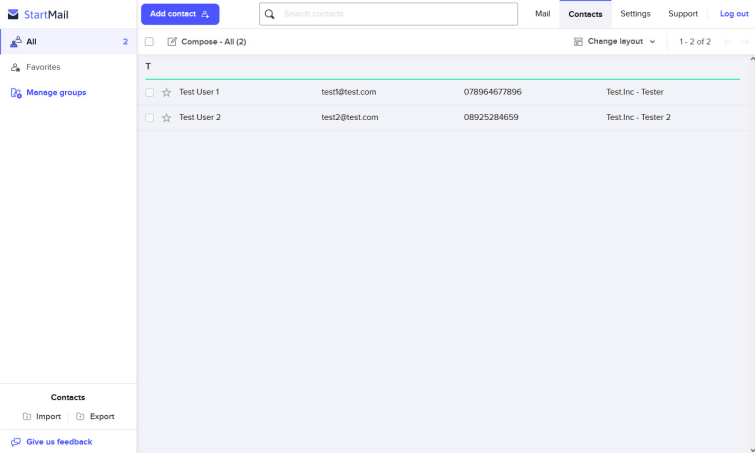Click phone number 078964677896
The image size is (755, 453).
493,92
